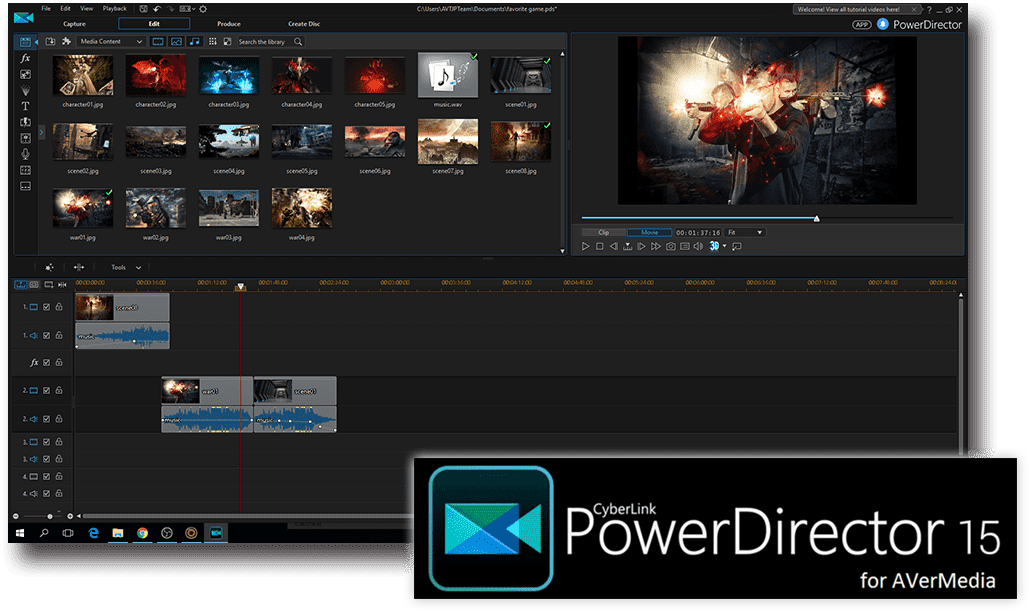Click the capture snapshot camera icon
The height and width of the screenshot is (611, 1029).
[671, 246]
